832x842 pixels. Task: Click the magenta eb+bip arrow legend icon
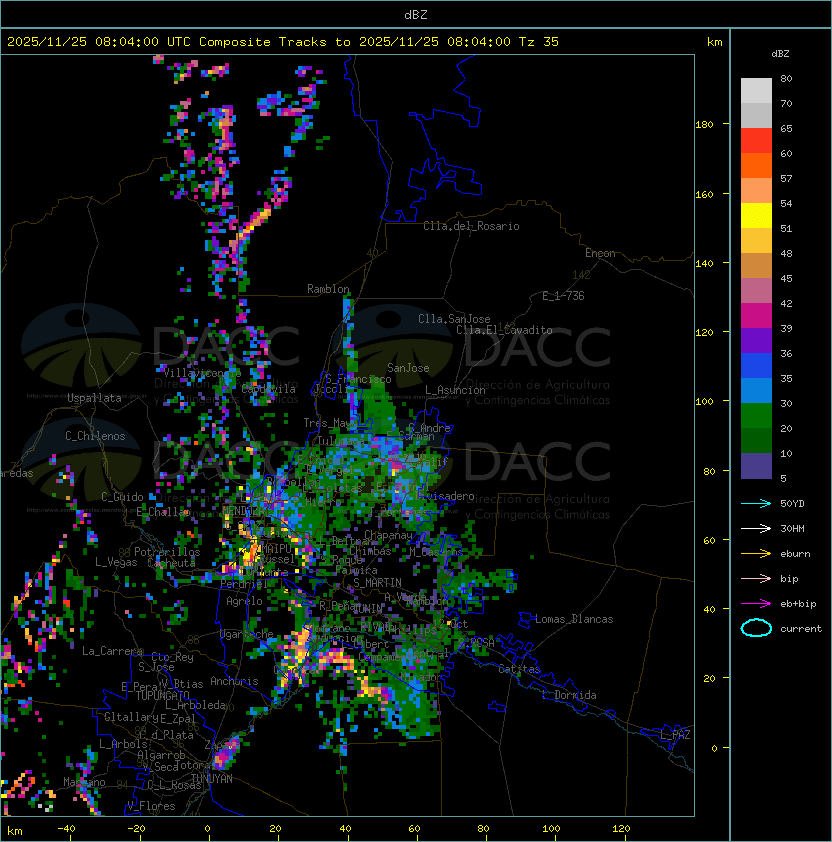756,604
